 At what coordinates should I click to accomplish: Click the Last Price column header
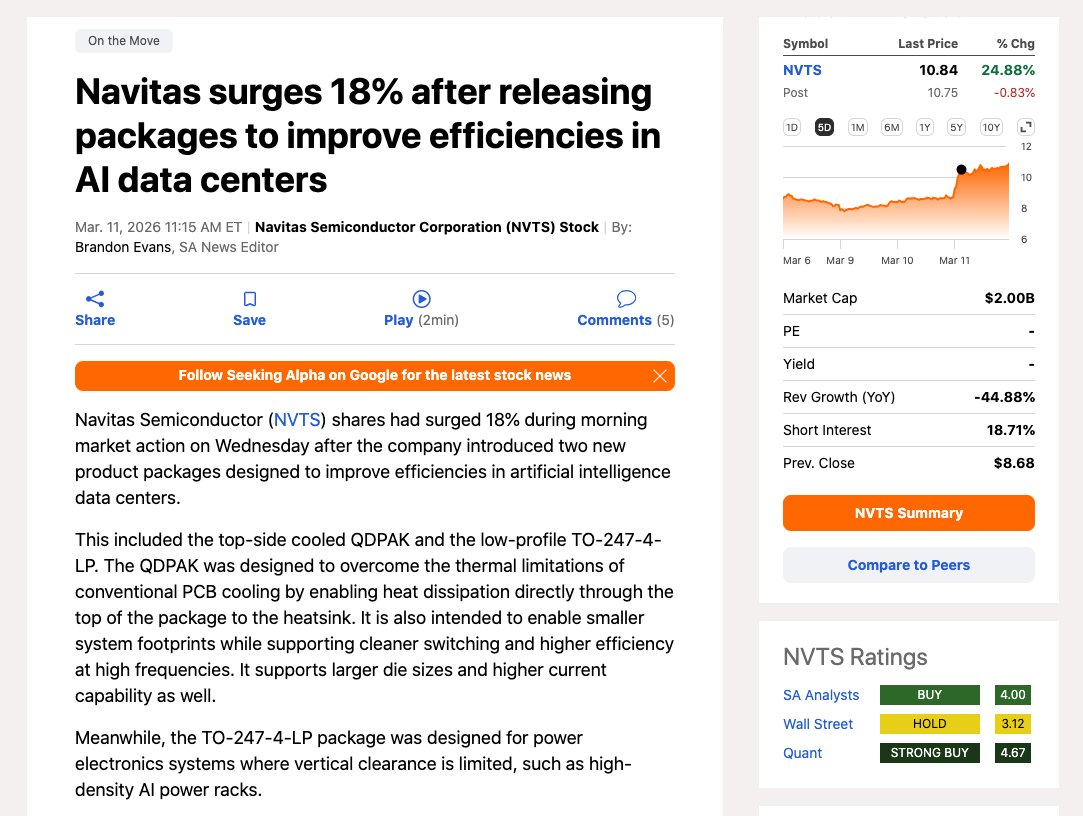point(928,44)
